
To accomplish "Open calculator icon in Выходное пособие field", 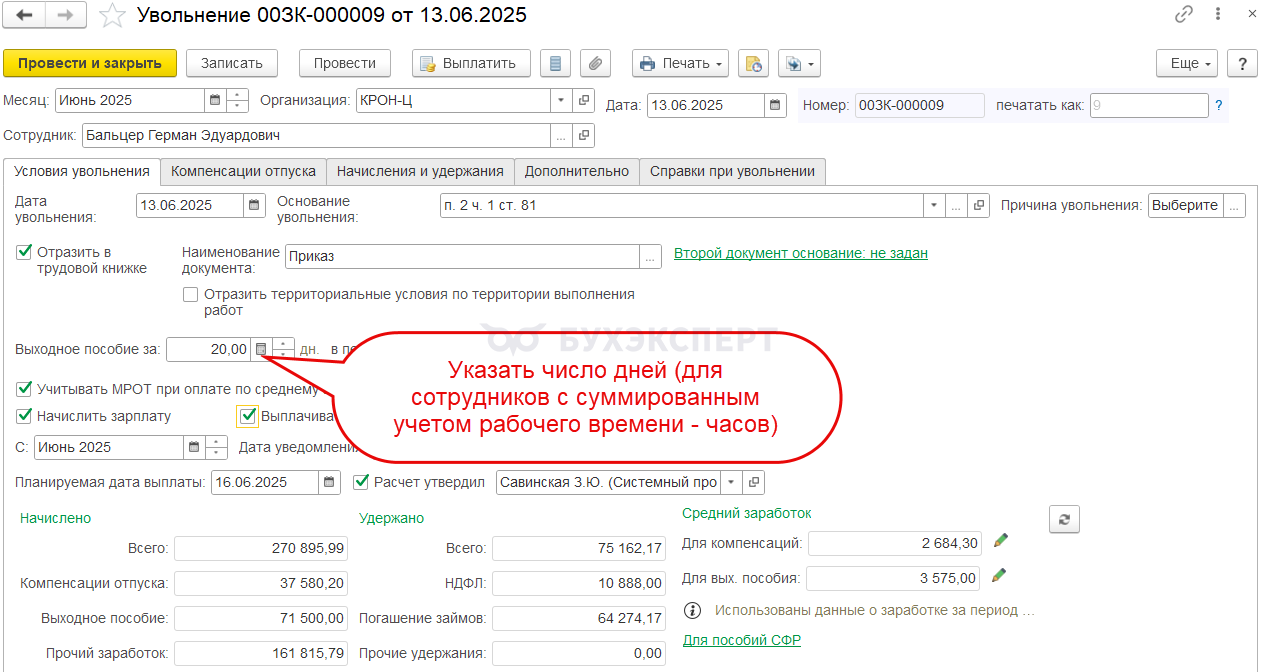I will (x=261, y=349).
